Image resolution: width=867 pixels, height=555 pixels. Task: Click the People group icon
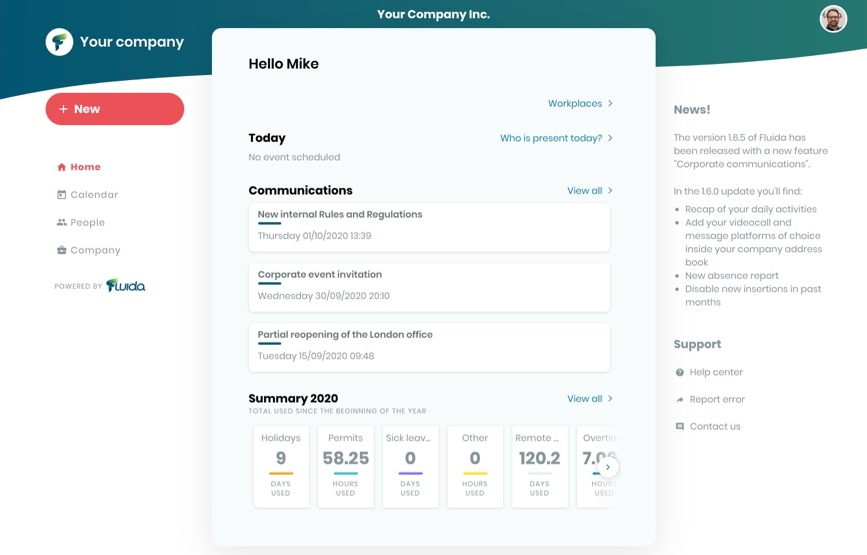tap(61, 222)
